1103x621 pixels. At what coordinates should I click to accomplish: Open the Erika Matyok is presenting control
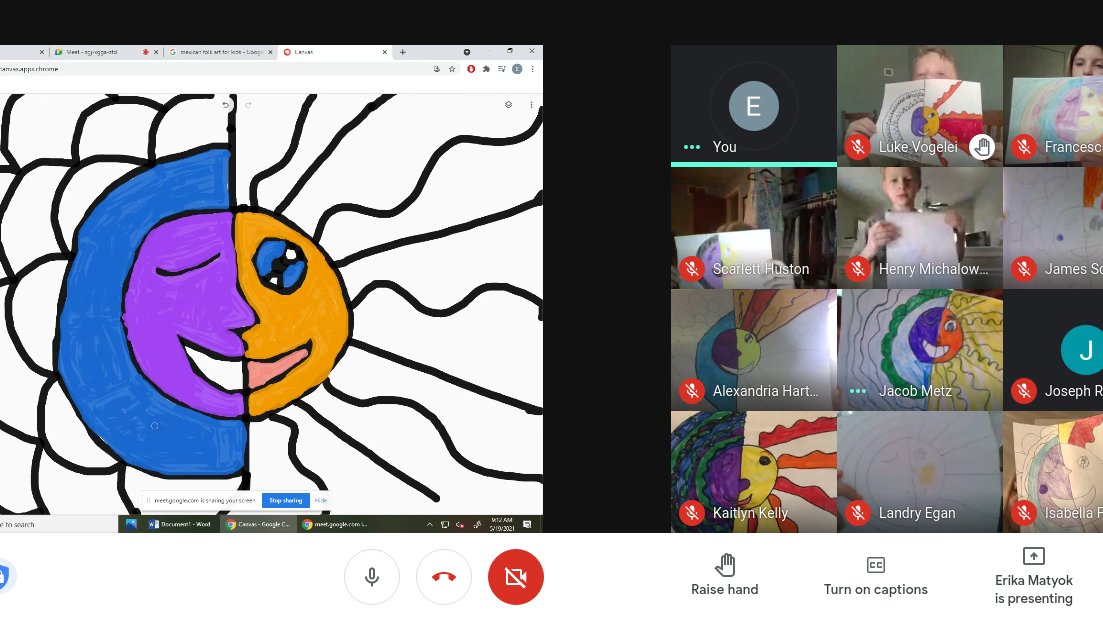pyautogui.click(x=1033, y=577)
